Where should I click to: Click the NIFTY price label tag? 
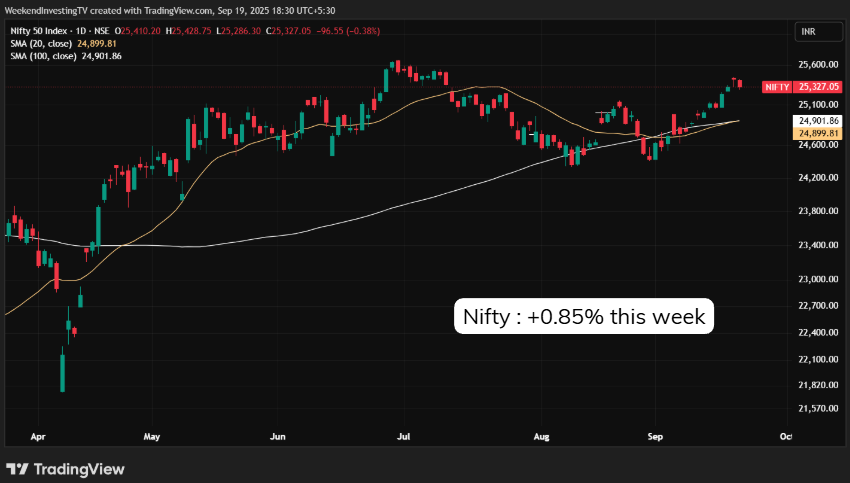[777, 87]
